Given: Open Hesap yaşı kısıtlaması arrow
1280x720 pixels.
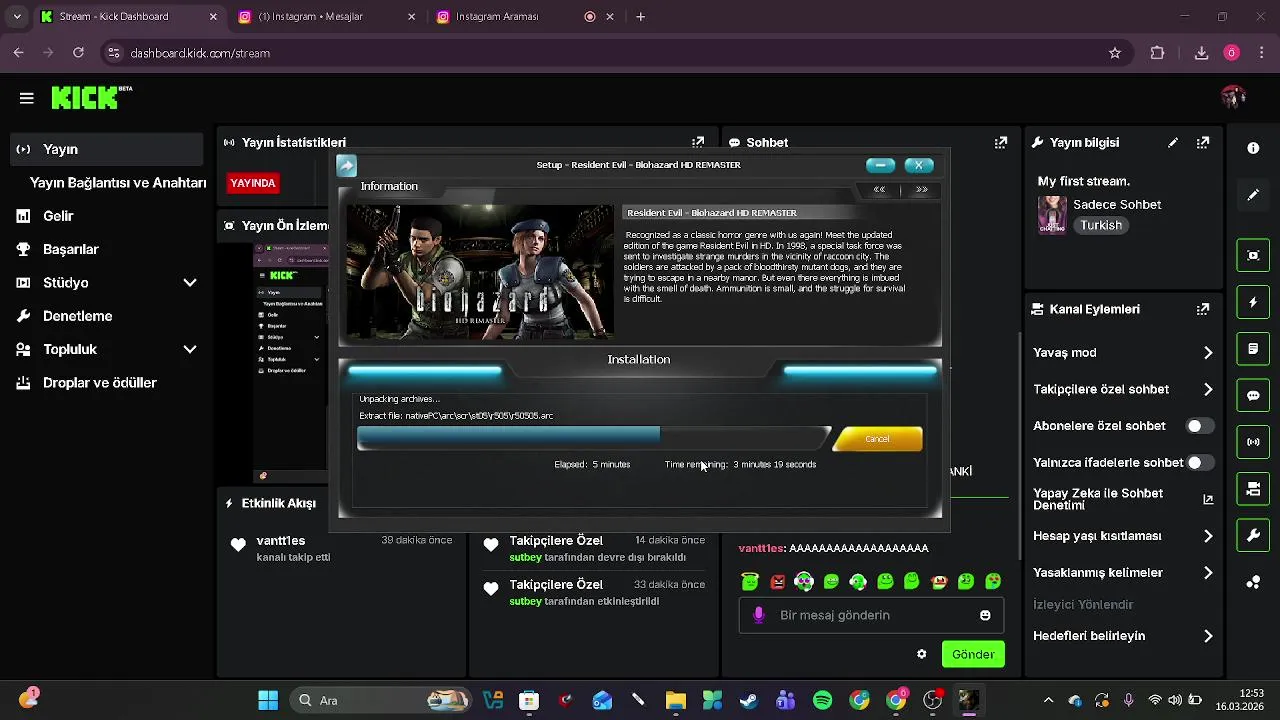Looking at the screenshot, I should tap(1208, 536).
